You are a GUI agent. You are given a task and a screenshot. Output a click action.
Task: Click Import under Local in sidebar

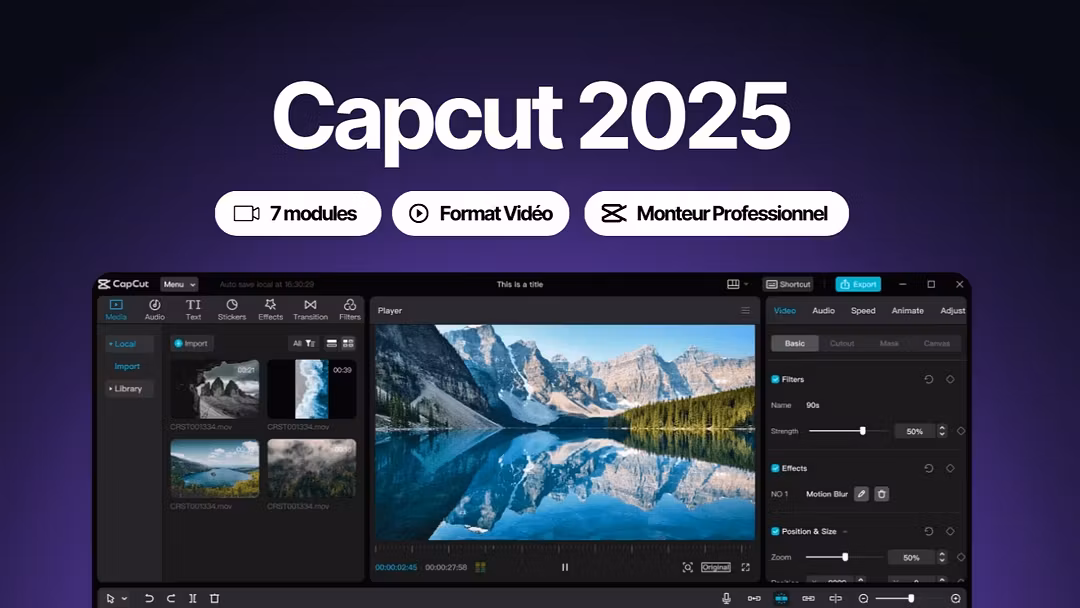click(127, 366)
